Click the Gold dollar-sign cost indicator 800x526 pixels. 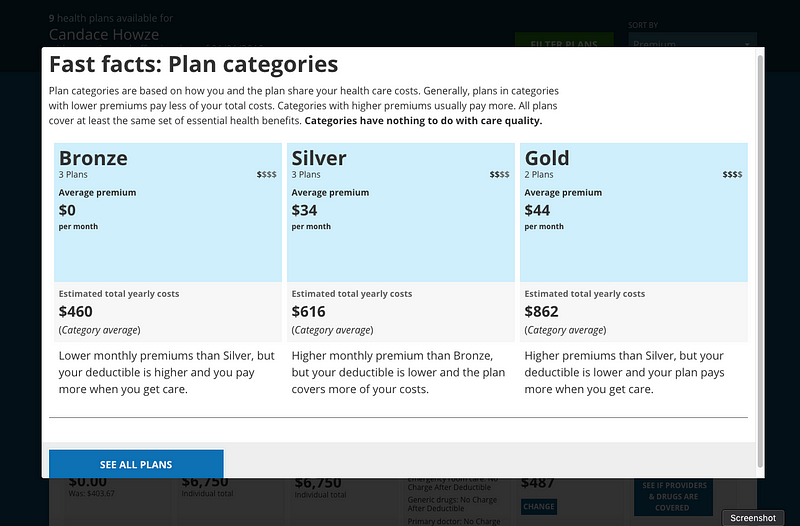point(732,175)
